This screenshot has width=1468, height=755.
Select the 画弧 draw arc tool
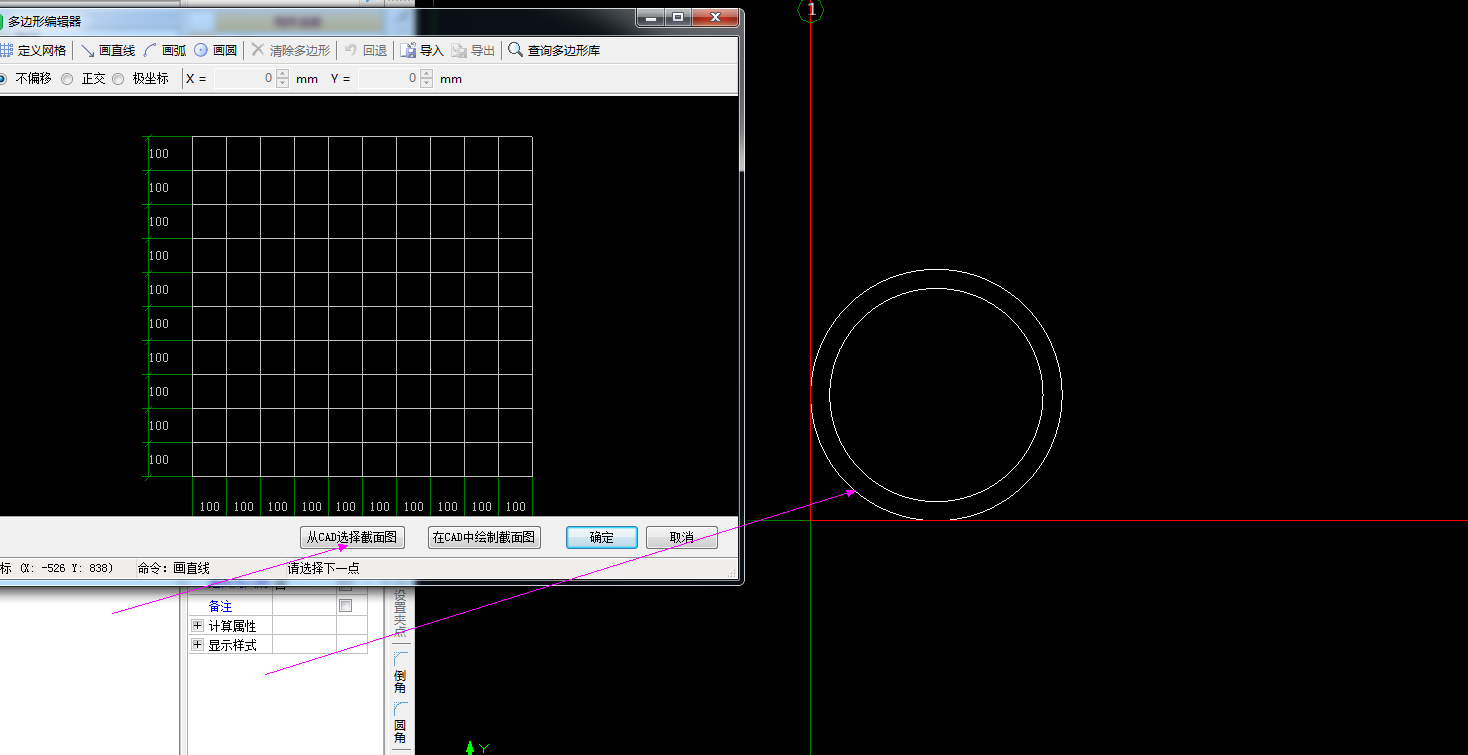(x=165, y=50)
